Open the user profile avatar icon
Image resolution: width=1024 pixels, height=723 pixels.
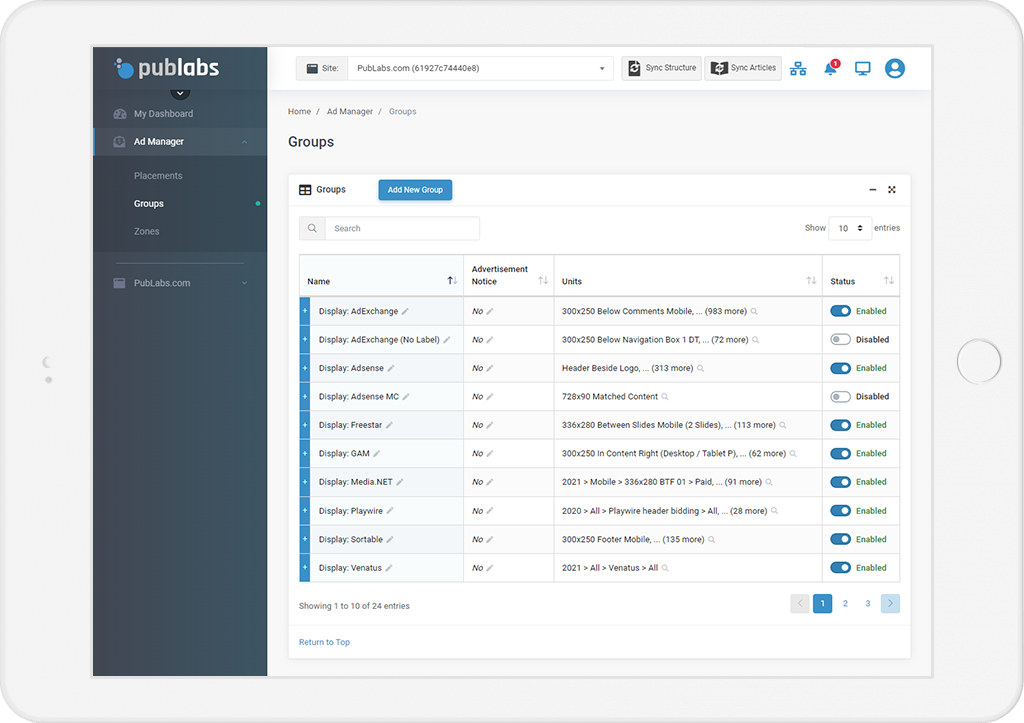coord(895,69)
